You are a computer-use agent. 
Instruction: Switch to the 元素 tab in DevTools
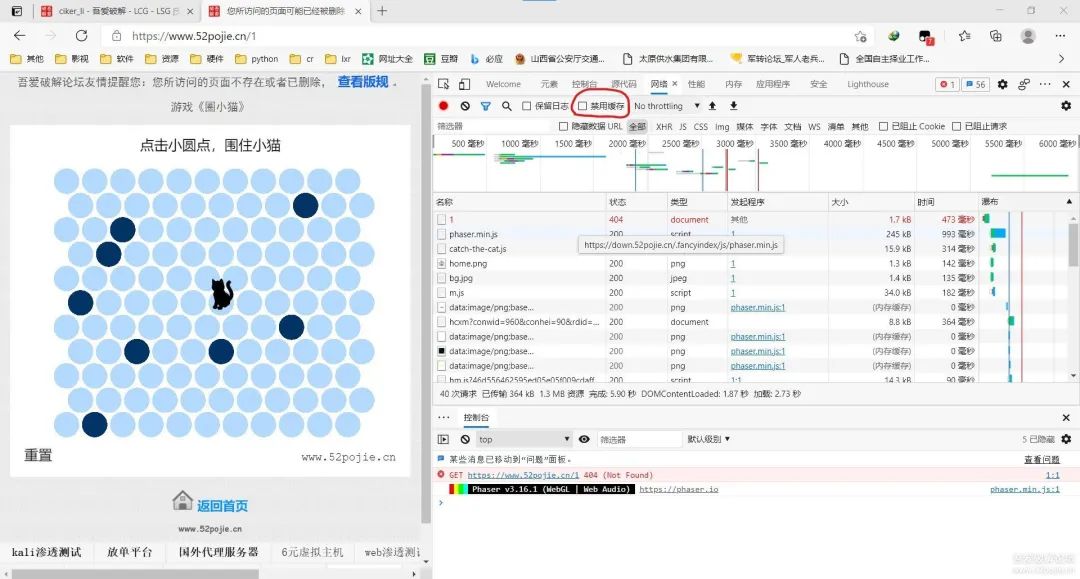(549, 85)
